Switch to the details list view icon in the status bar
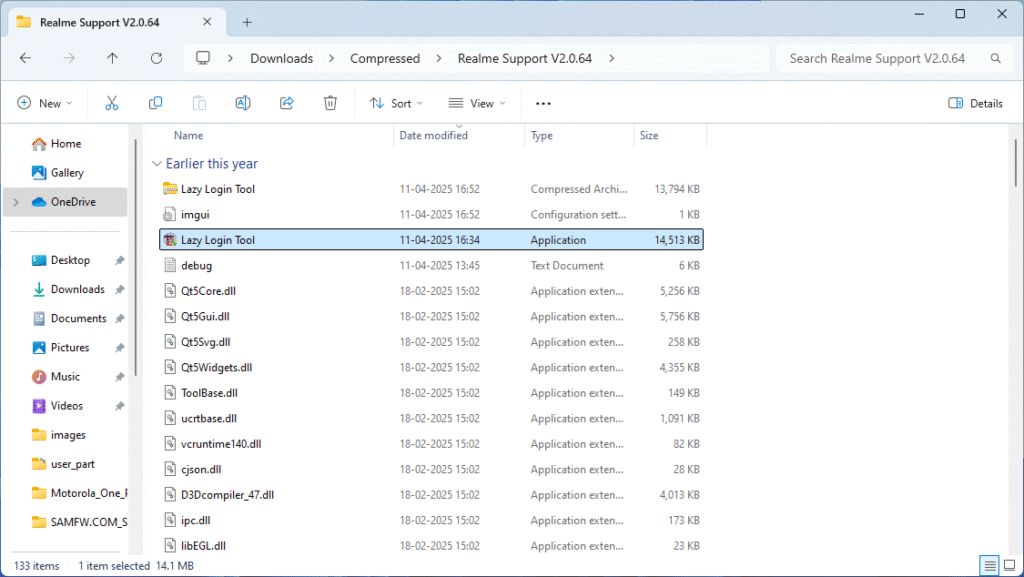Screen dimensions: 1024x577 tap(989, 565)
